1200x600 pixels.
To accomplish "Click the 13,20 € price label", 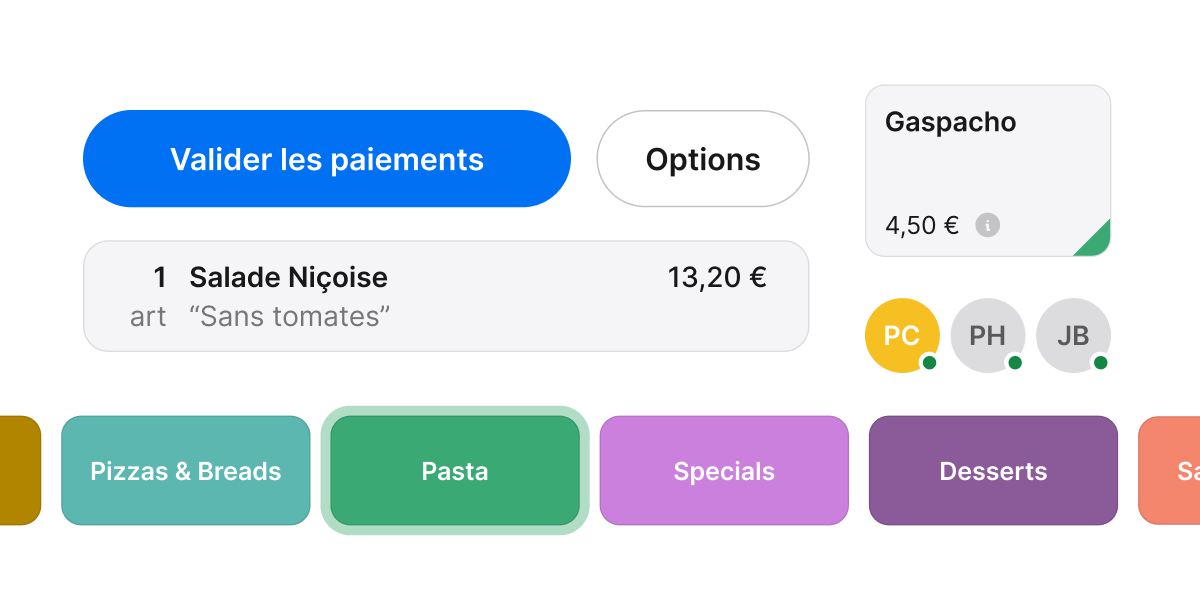I will (x=717, y=277).
